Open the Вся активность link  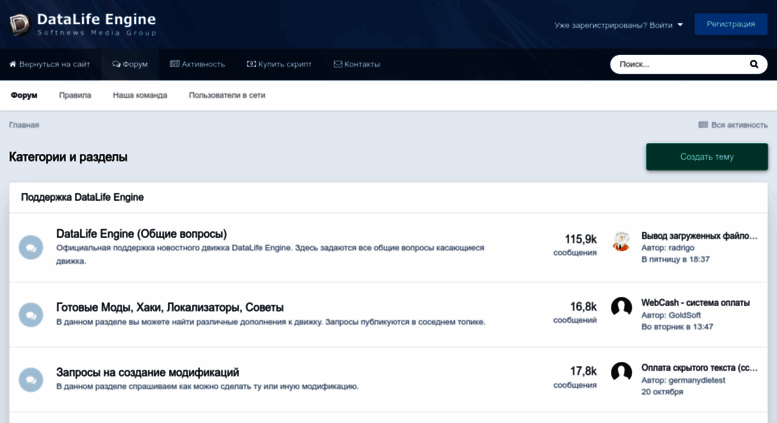(733, 125)
